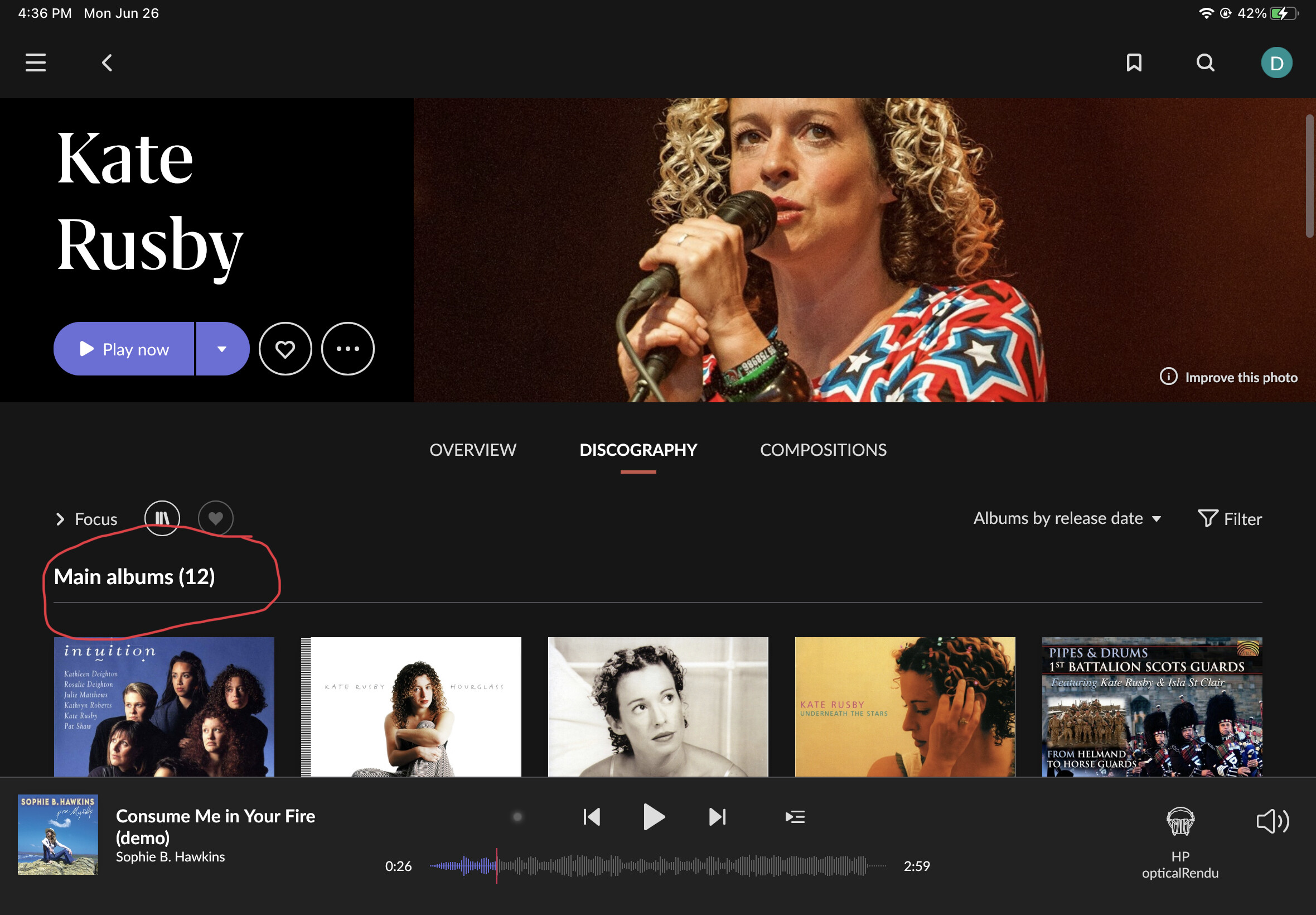This screenshot has width=1316, height=915.
Task: Click the info icon beside Improve this photo
Action: 1168,377
